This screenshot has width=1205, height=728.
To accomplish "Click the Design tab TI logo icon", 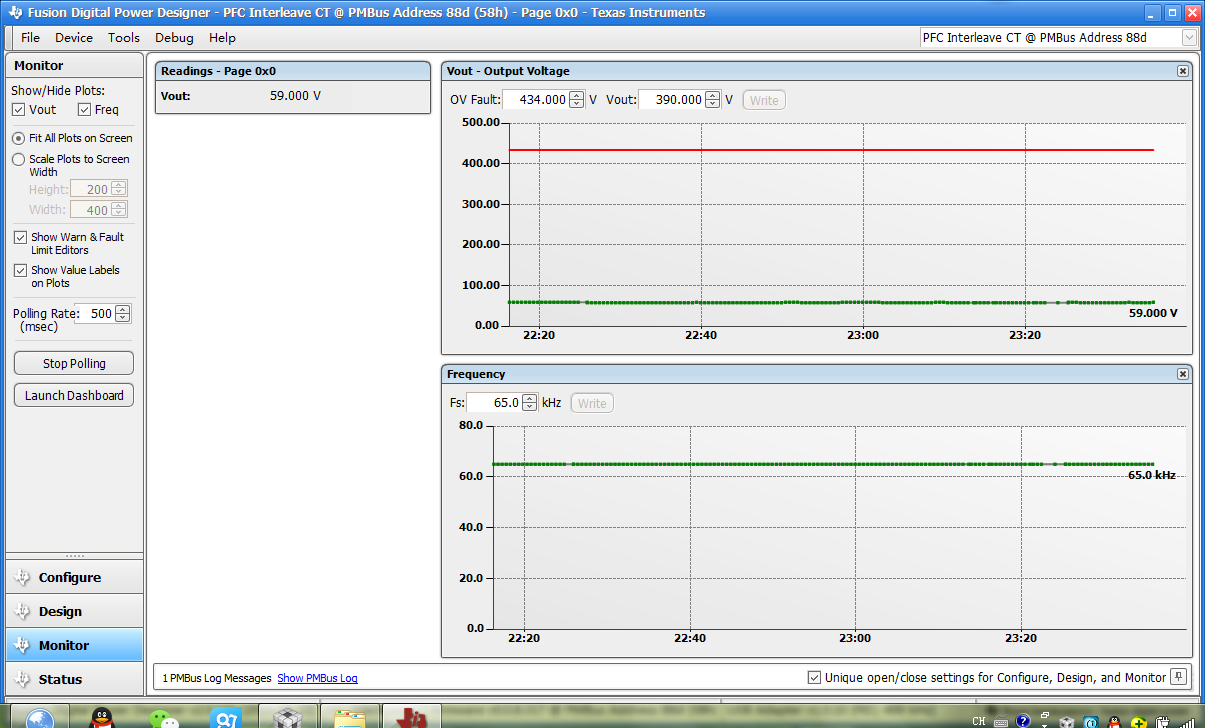I will (x=23, y=611).
